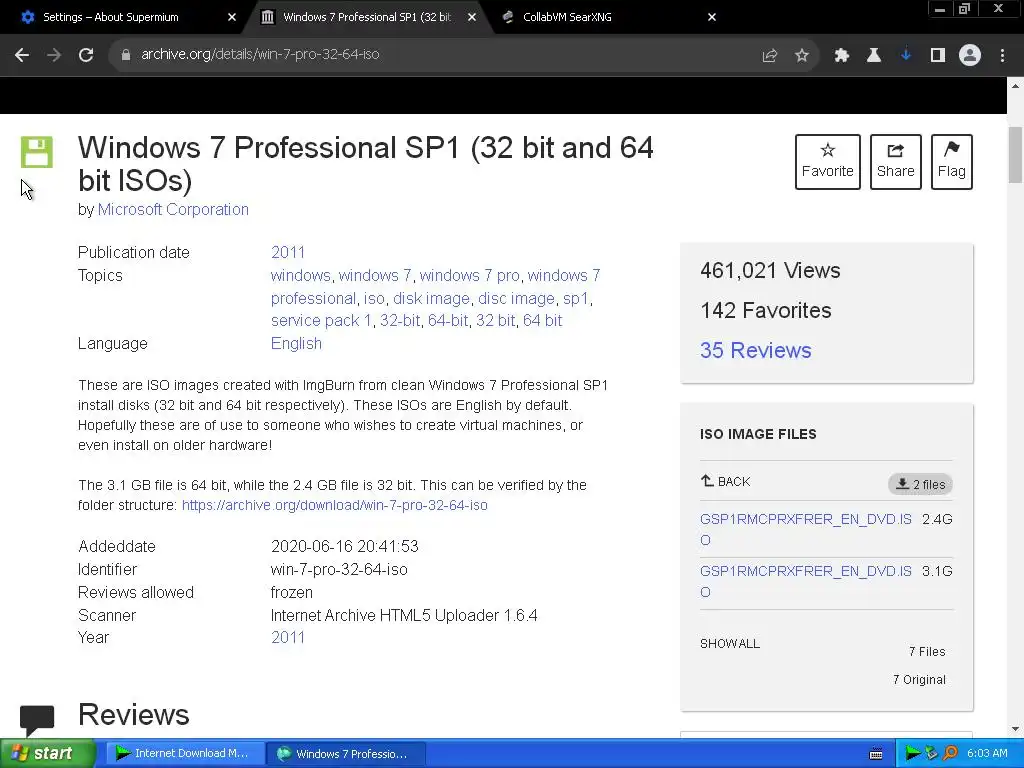Click the 'iso' topic link
The height and width of the screenshot is (768, 1024).
[374, 298]
